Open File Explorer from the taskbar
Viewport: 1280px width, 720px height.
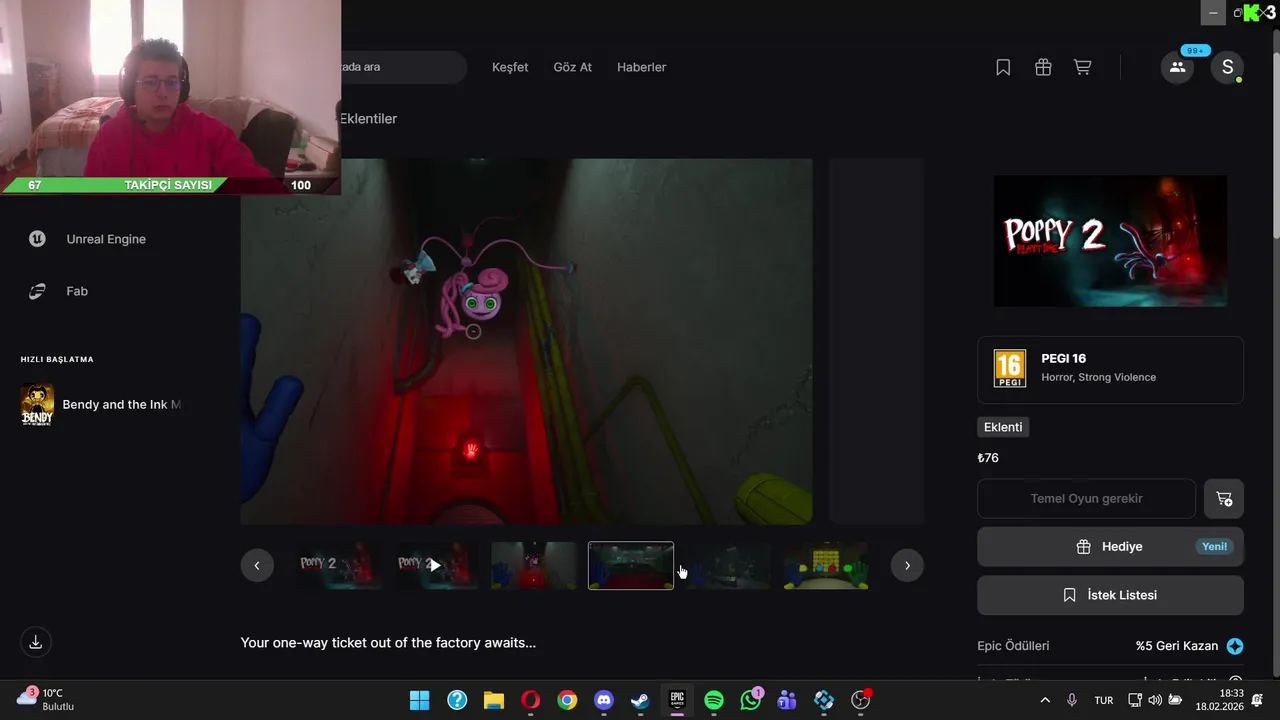(x=494, y=700)
